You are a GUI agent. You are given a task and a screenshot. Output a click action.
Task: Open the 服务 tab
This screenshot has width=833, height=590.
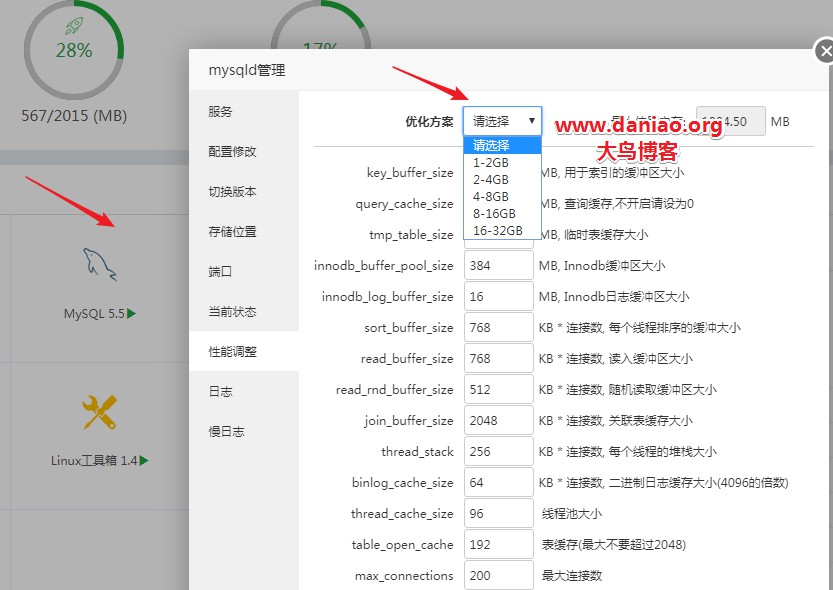point(244,112)
